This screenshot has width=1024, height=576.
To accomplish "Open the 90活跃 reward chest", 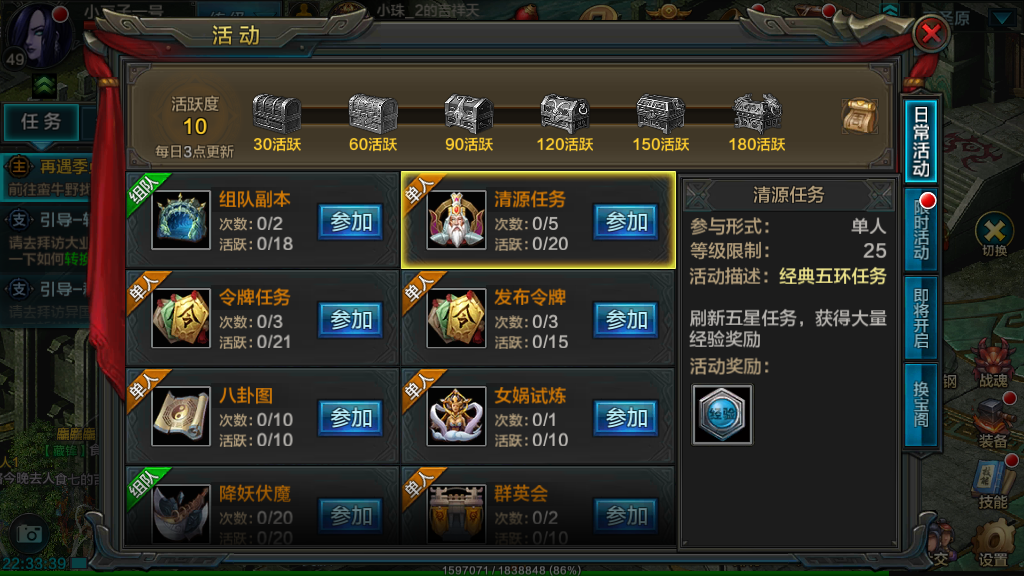I will click(469, 114).
